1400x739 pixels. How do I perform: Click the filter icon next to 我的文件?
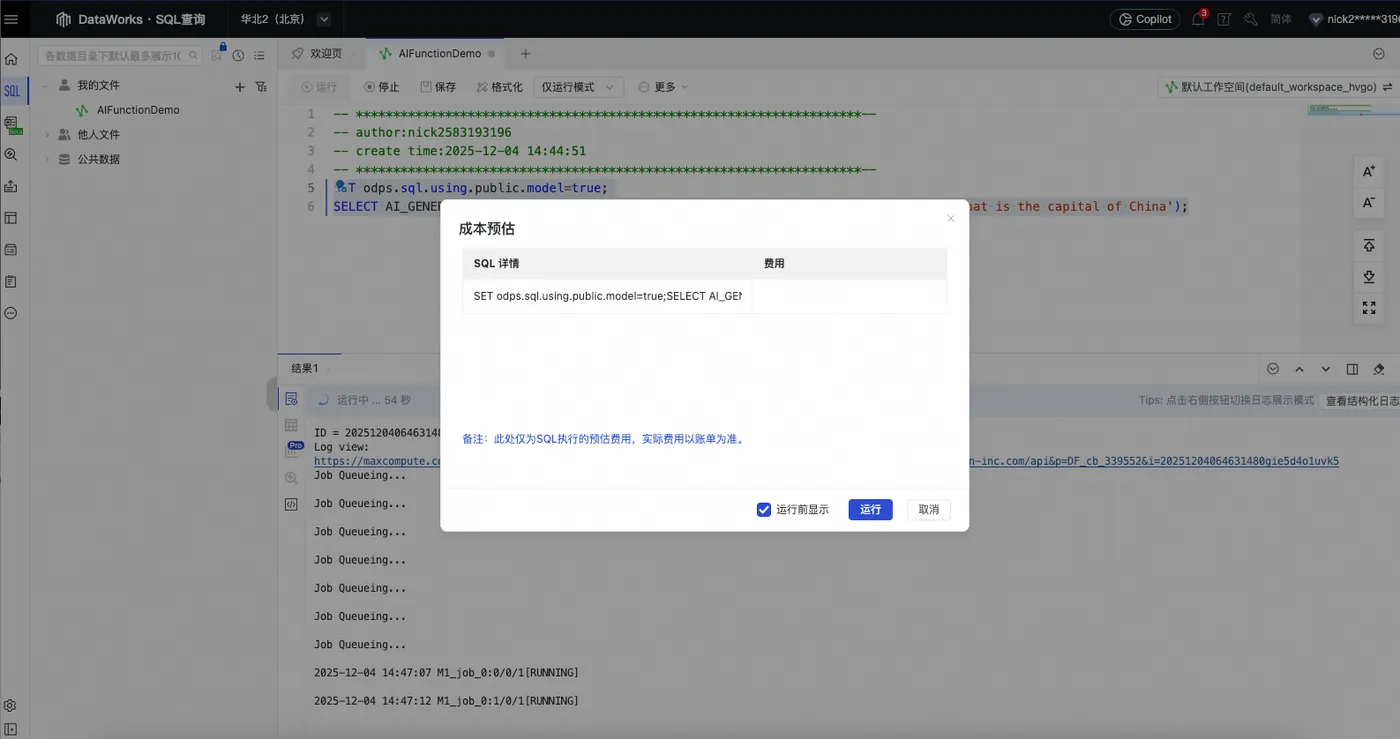tap(261, 87)
